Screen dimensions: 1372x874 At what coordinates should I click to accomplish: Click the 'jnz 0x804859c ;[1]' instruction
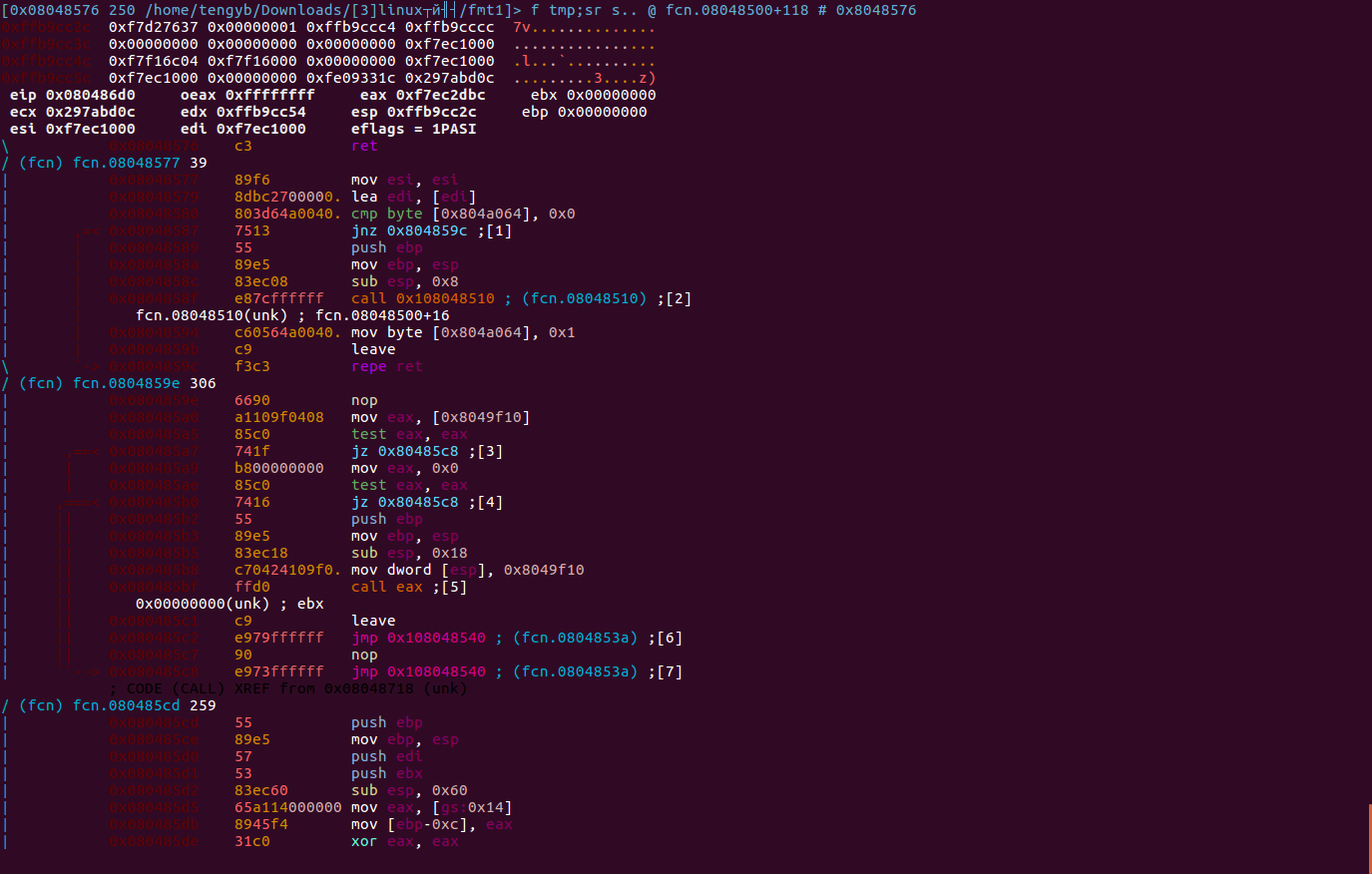(x=432, y=230)
